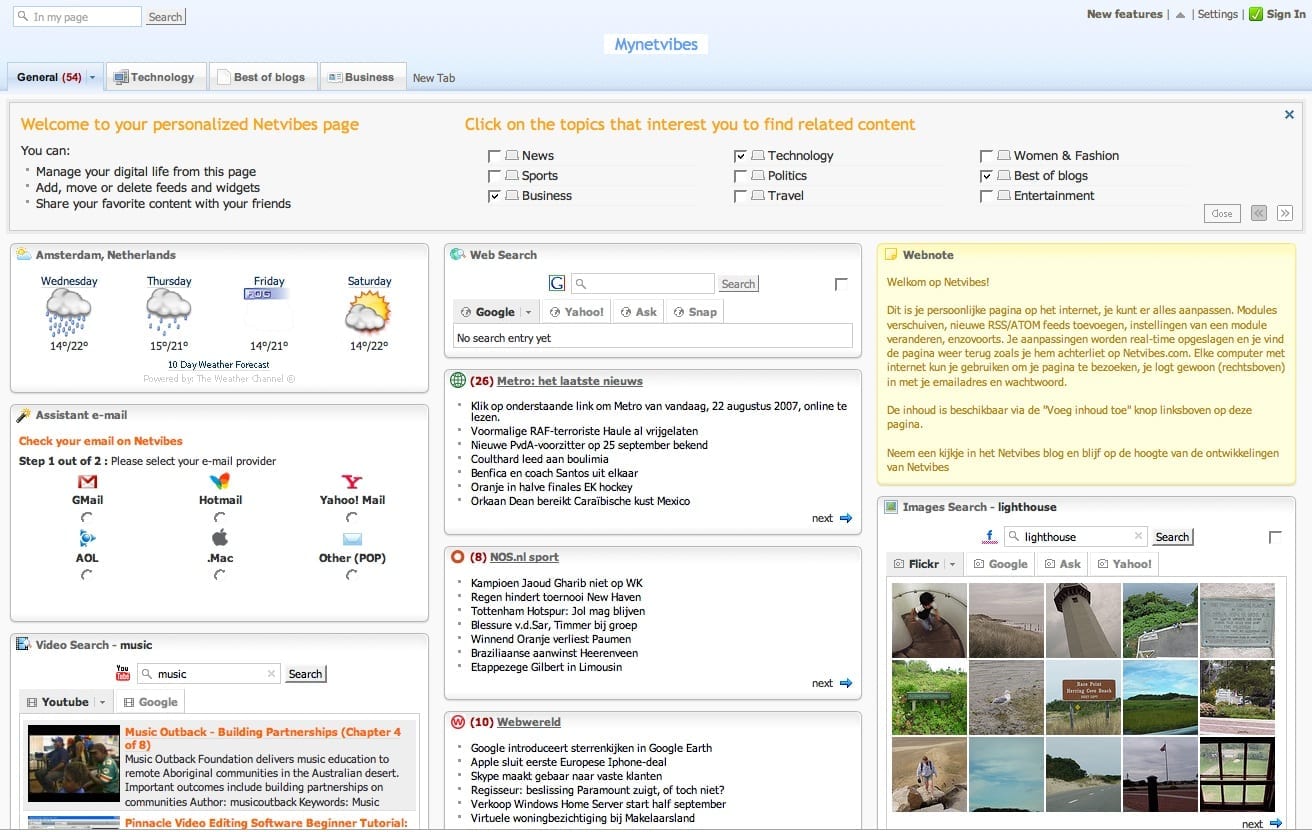Check the Travel topic checkbox
The height and width of the screenshot is (832, 1312).
(740, 196)
